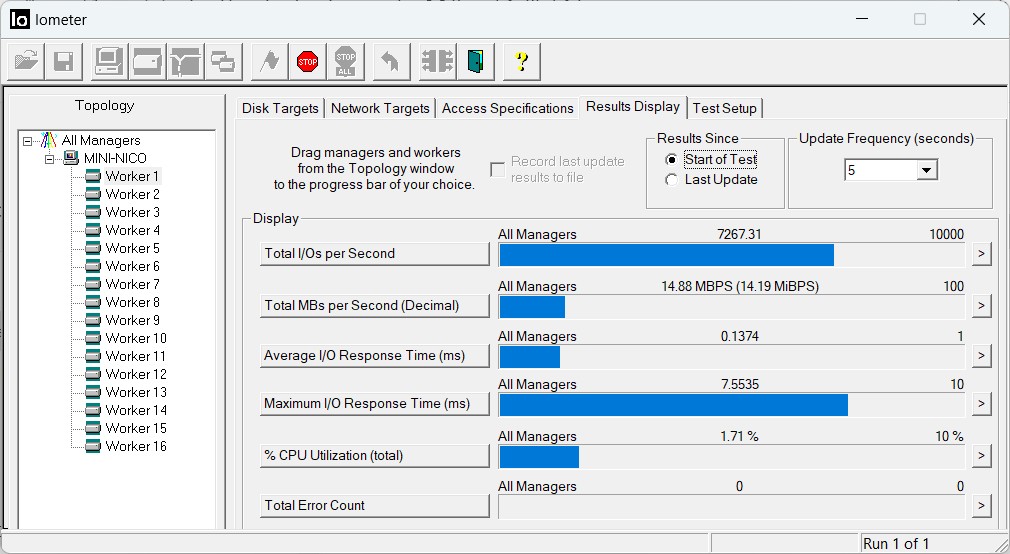Click the Stop All tests icon
The image size is (1010, 554).
pyautogui.click(x=345, y=62)
